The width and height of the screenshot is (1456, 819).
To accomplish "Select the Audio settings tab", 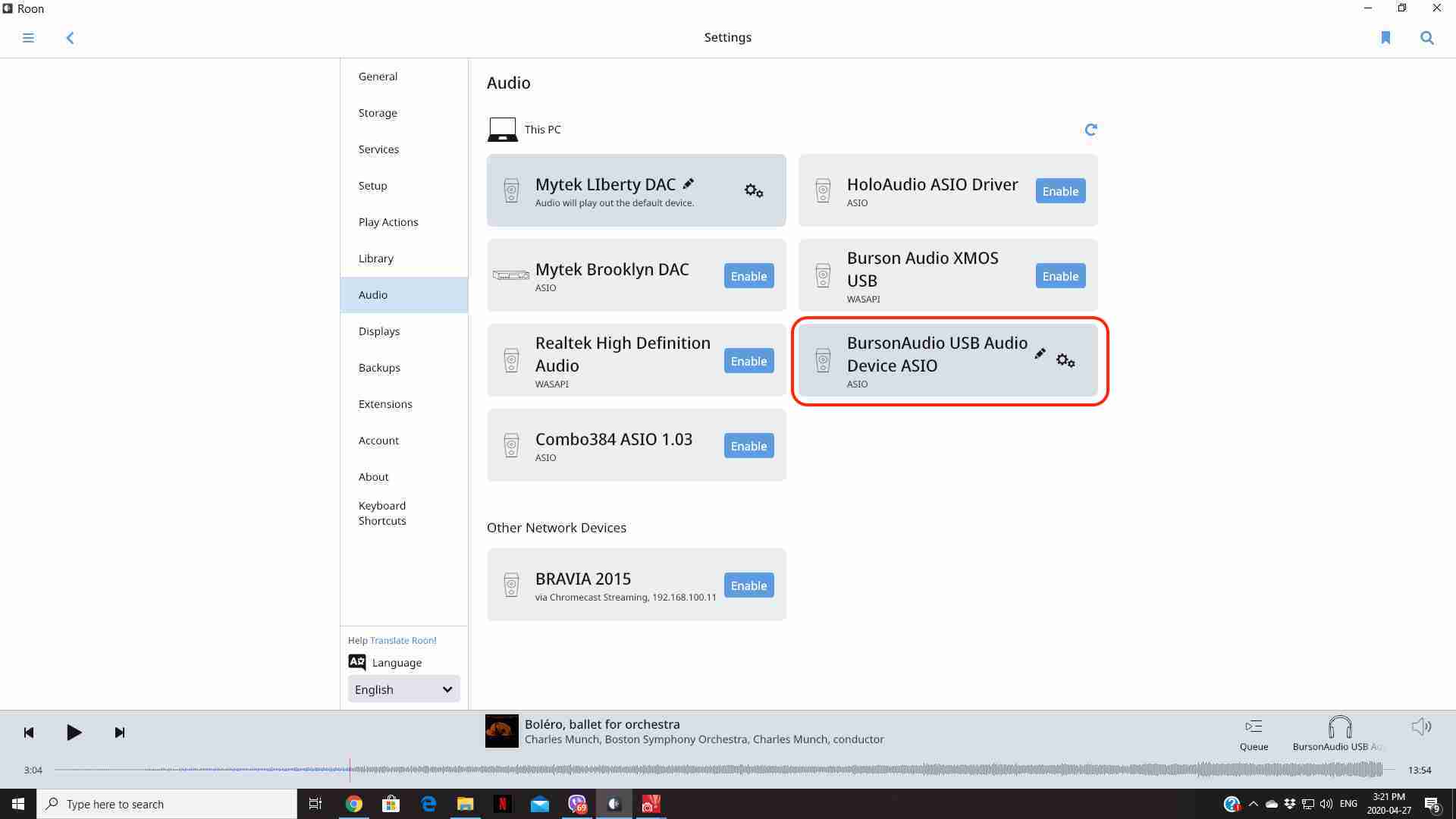I will [404, 295].
